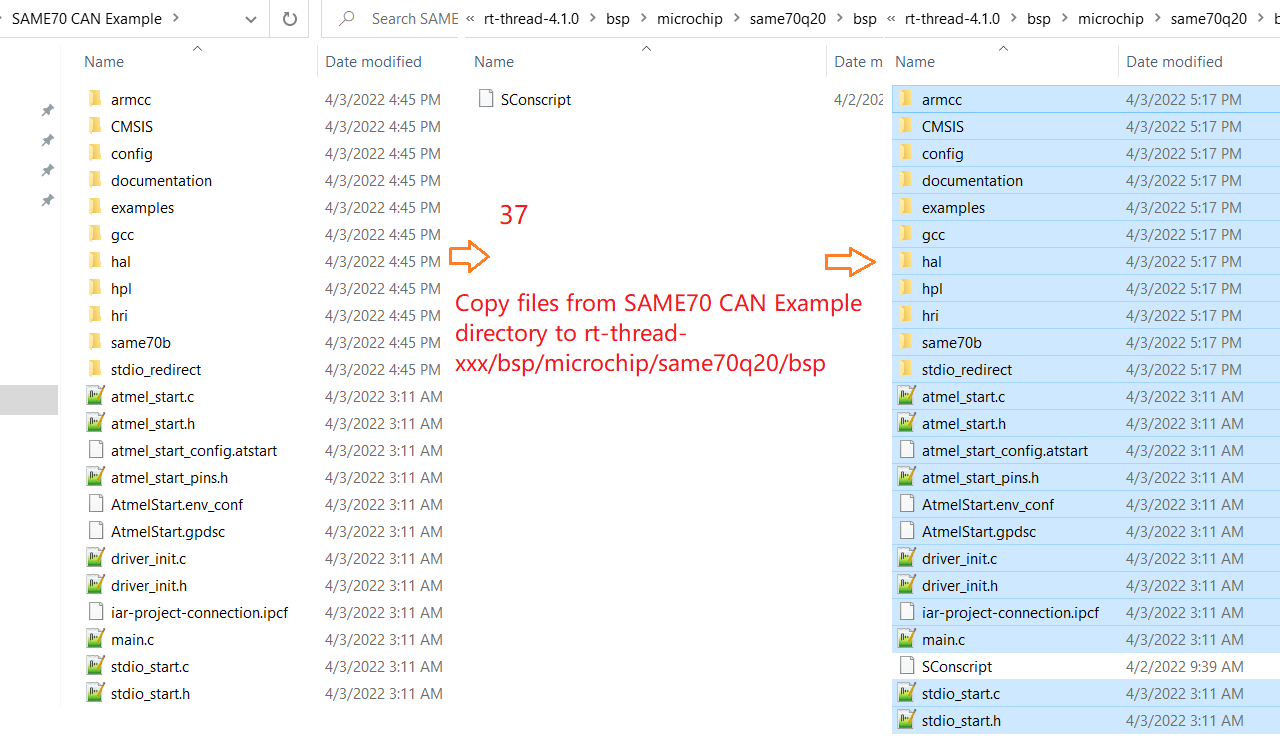
Task: Select the highlighted CMSIS folder dated 5:17 PM
Action: pyautogui.click(x=942, y=127)
